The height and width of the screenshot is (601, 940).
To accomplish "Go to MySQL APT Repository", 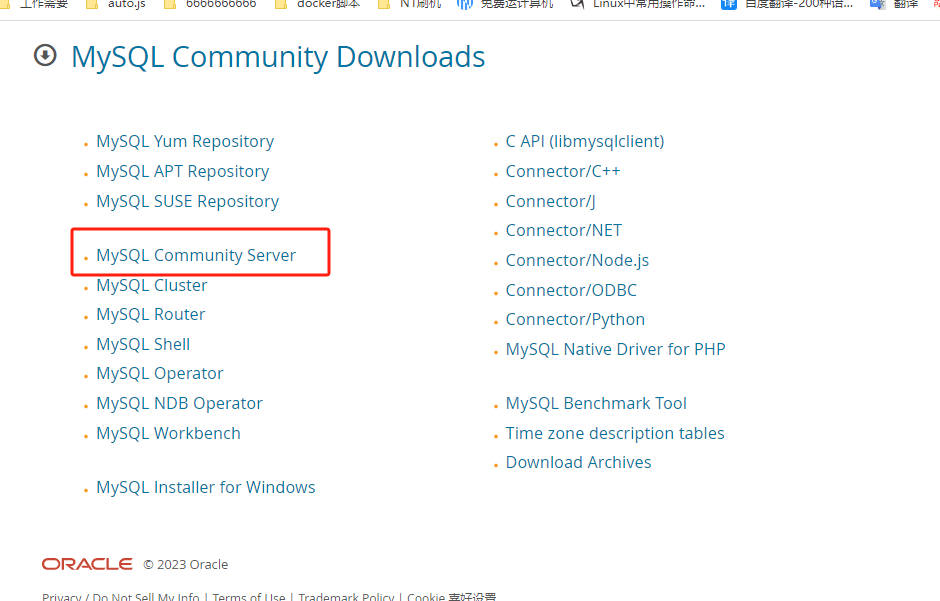I will tap(182, 171).
